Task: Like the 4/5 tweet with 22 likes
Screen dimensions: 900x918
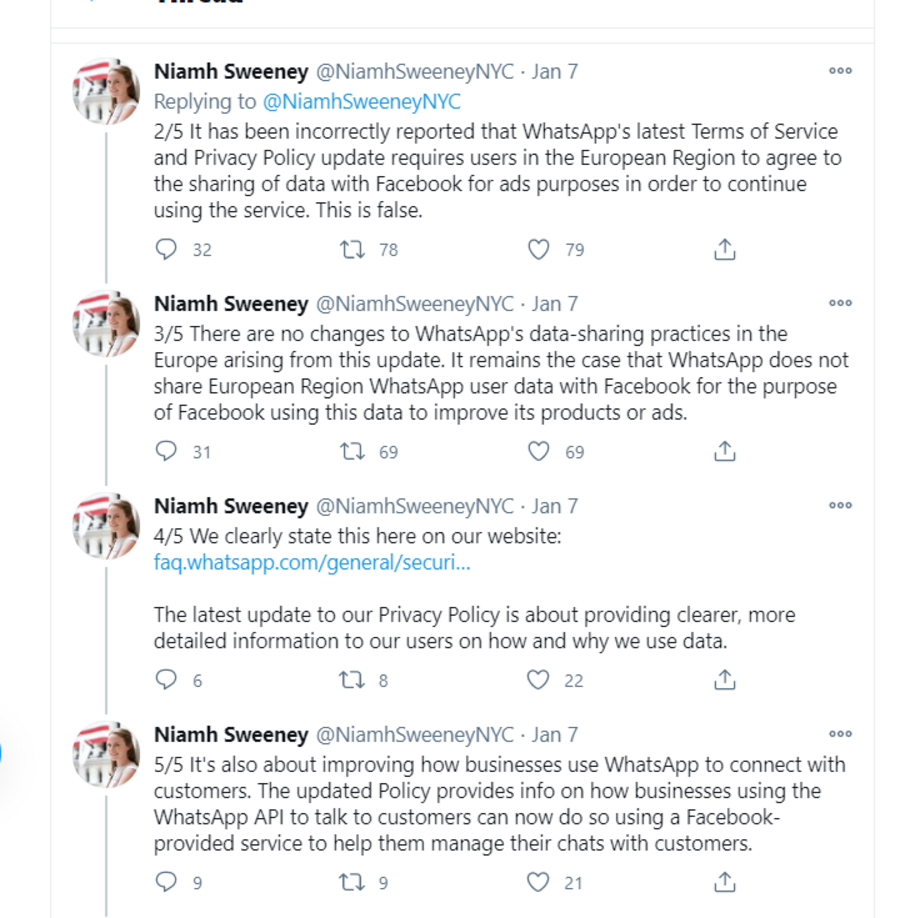Action: point(538,680)
